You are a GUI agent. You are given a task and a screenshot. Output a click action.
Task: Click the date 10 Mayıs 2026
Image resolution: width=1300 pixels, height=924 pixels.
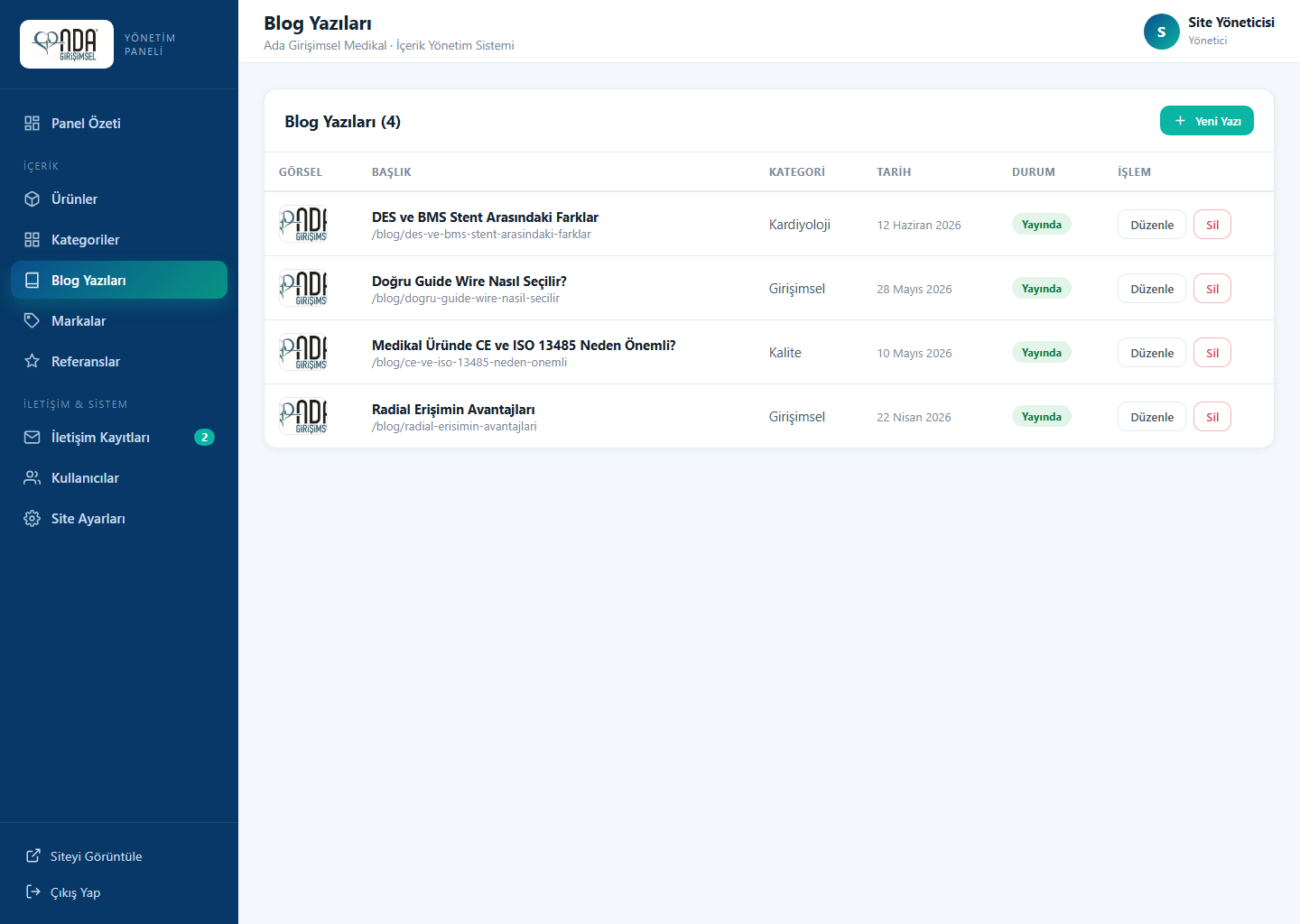pos(915,354)
